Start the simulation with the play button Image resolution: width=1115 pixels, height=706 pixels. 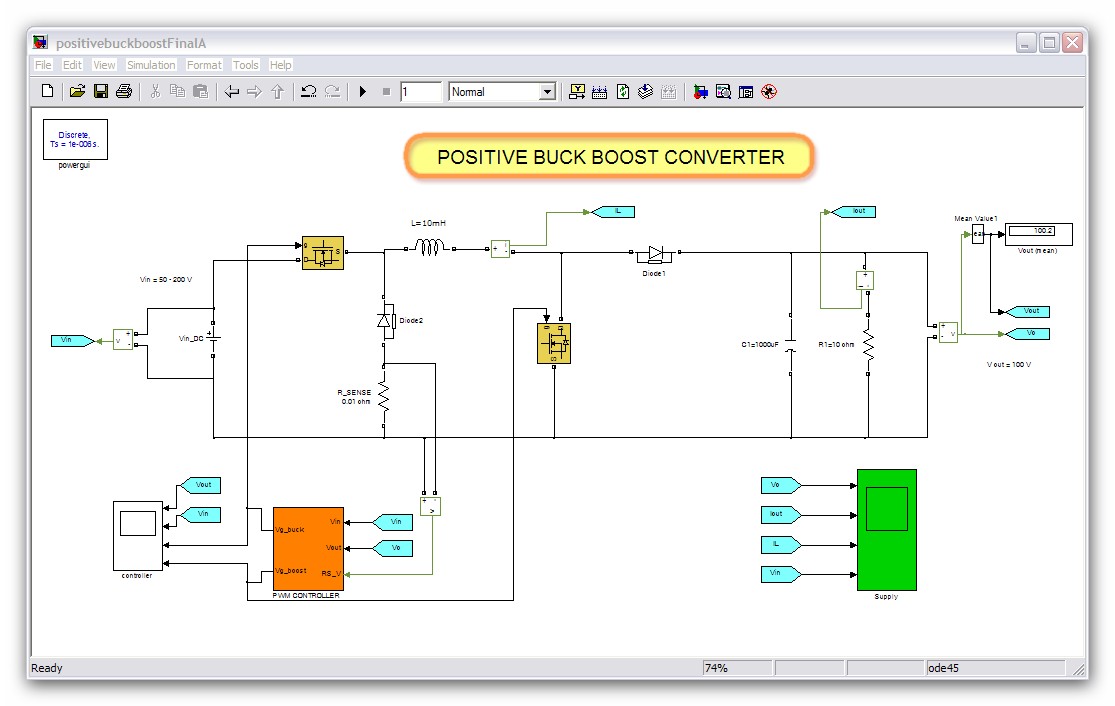(x=362, y=92)
